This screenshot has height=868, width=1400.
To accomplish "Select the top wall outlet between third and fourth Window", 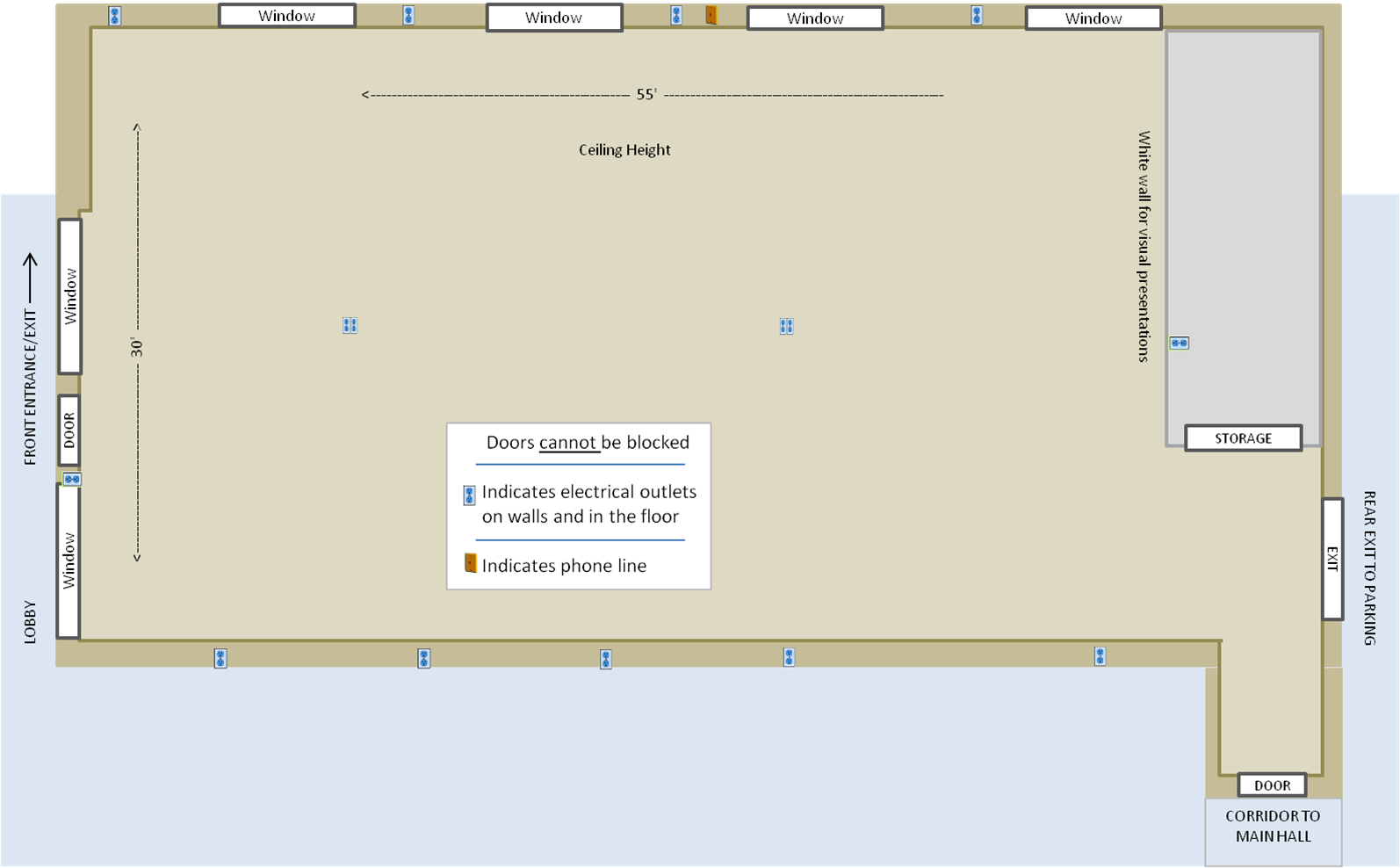I will click(x=977, y=15).
